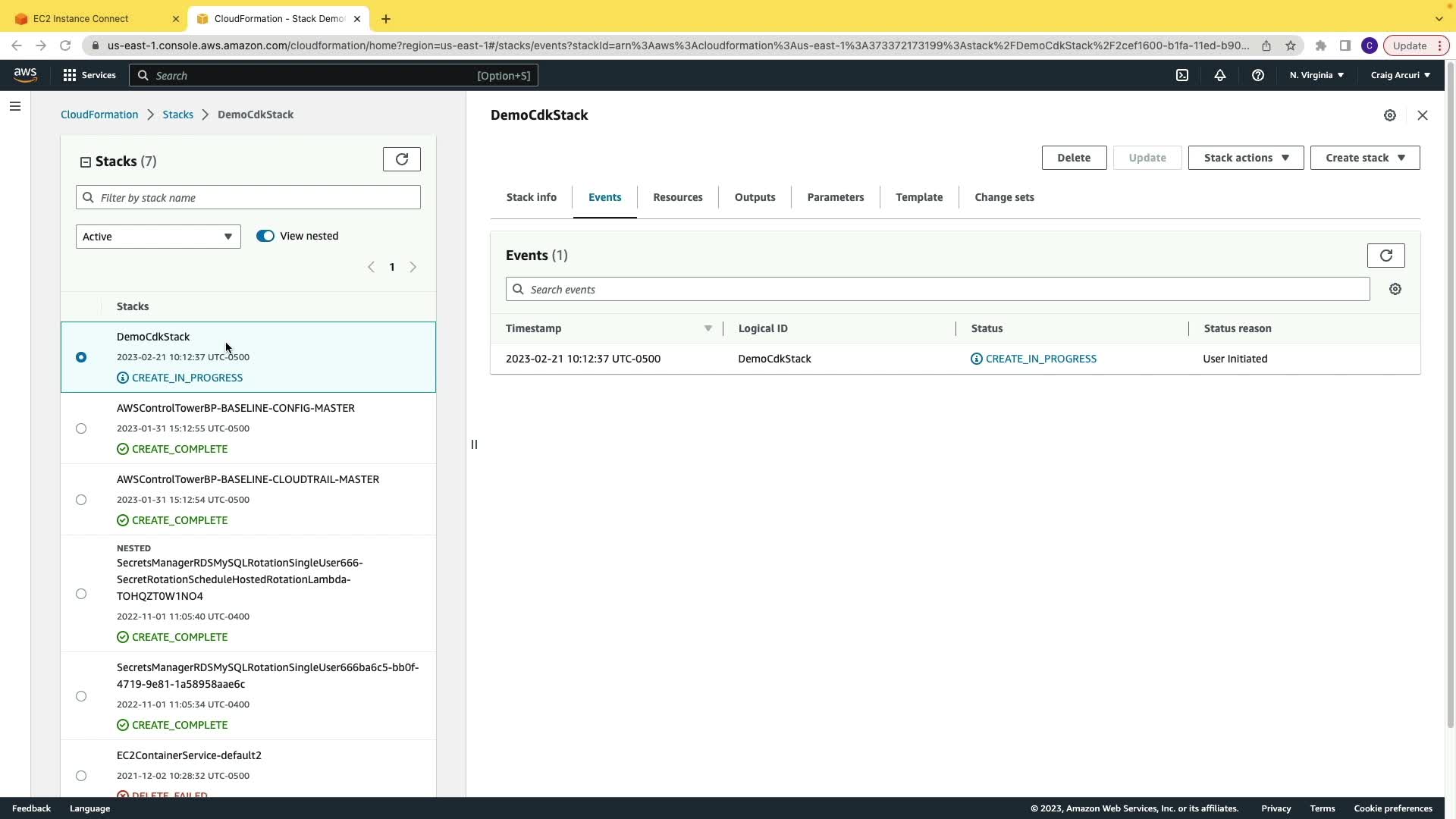Expand the Stack actions dropdown

1245,158
